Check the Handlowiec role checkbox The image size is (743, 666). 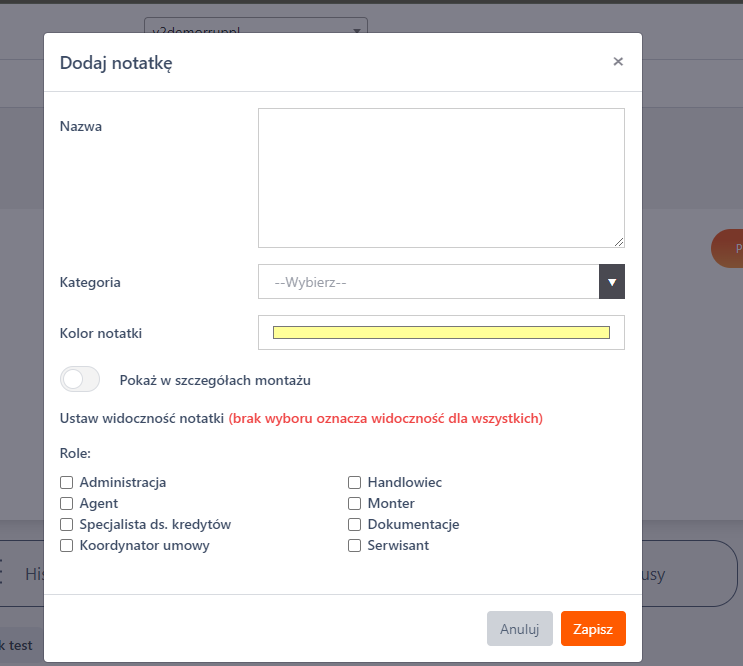pyautogui.click(x=354, y=482)
